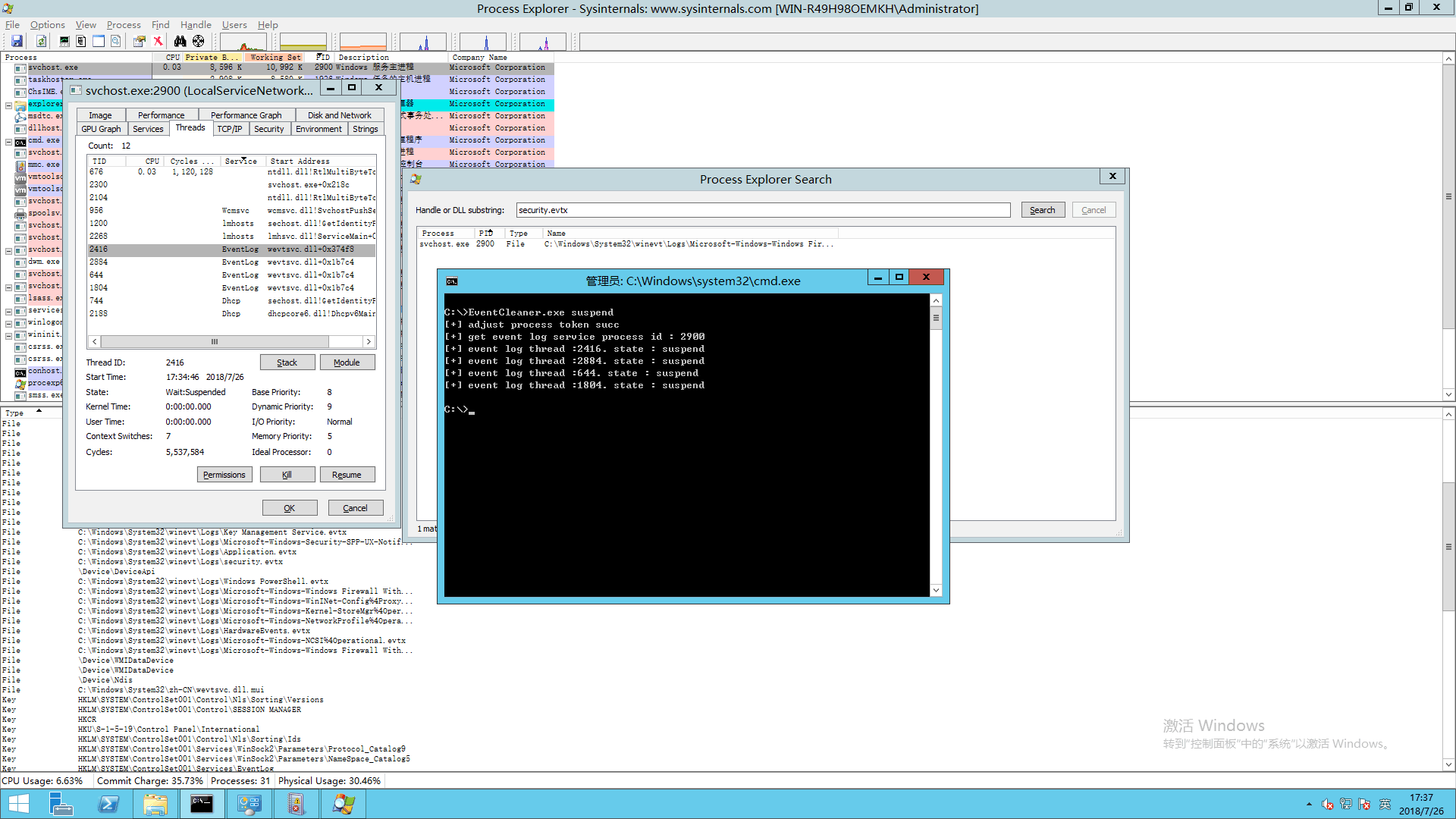Collapse the wininit.exe tree node
The image size is (1456, 819).
point(8,335)
